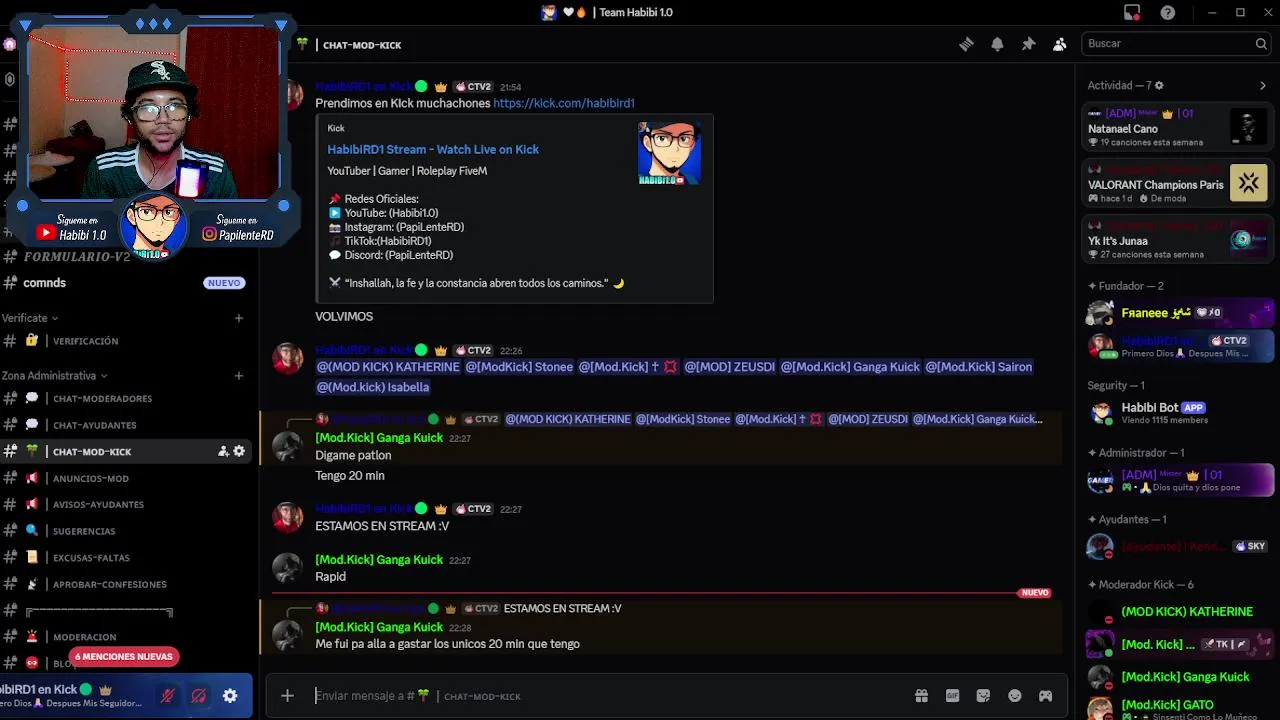Viewport: 1280px width, 720px height.
Task: Jump to 6 menciones nuevas
Action: (x=123, y=656)
